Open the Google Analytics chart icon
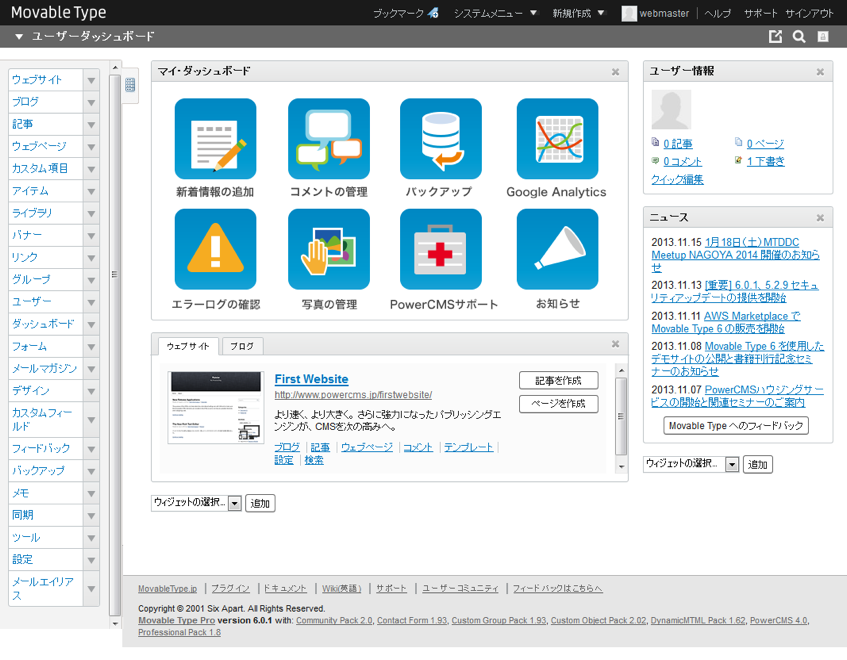The width and height of the screenshot is (847, 660). point(557,138)
